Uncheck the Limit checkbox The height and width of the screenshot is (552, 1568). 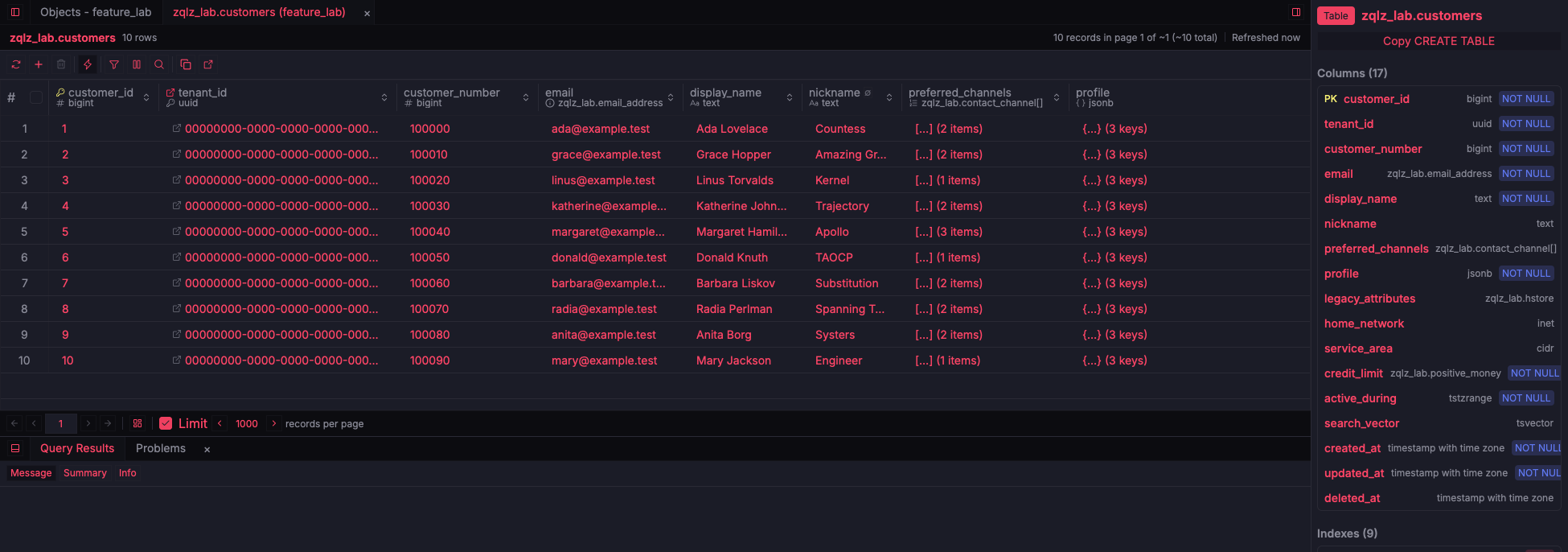pyautogui.click(x=166, y=423)
